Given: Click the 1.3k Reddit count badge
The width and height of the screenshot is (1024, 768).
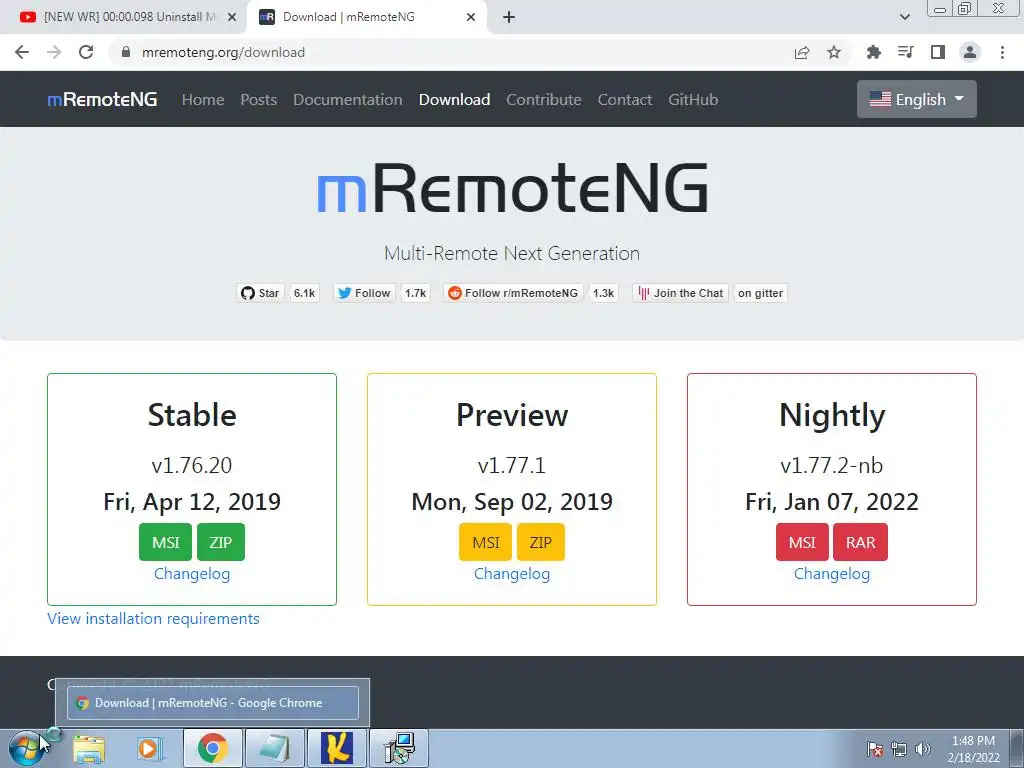Looking at the screenshot, I should (x=603, y=293).
